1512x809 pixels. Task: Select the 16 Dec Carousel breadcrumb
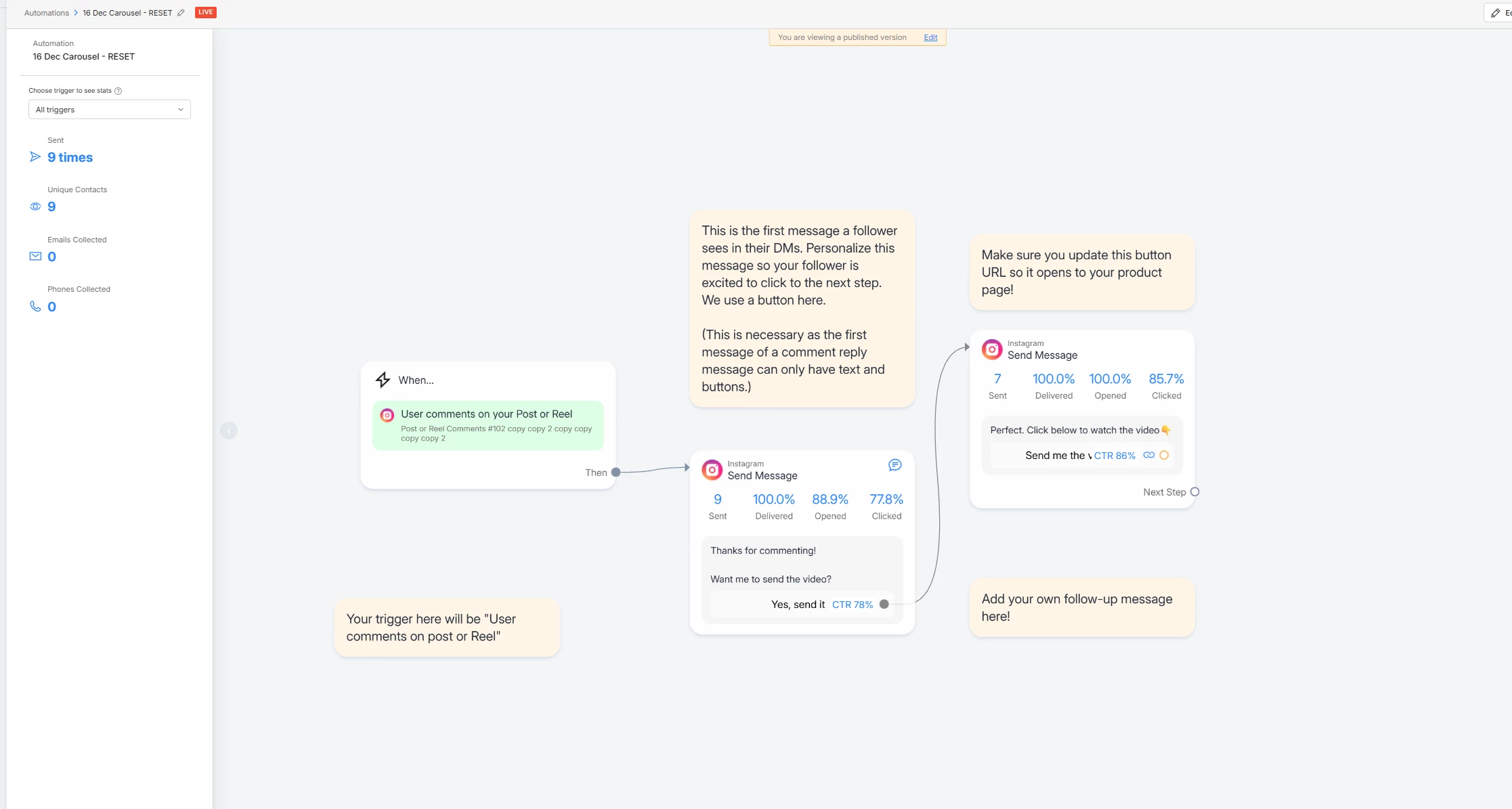[127, 13]
